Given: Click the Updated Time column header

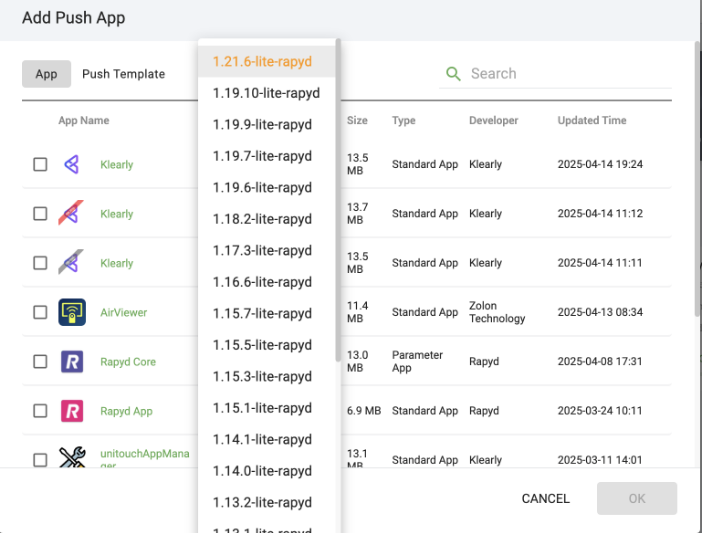Looking at the screenshot, I should click(x=592, y=120).
